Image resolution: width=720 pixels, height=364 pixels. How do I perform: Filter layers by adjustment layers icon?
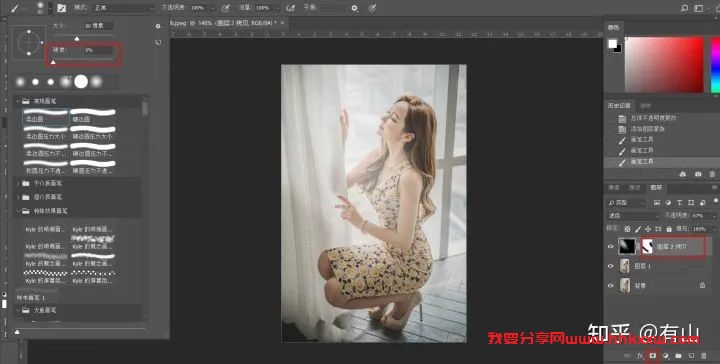coord(669,202)
